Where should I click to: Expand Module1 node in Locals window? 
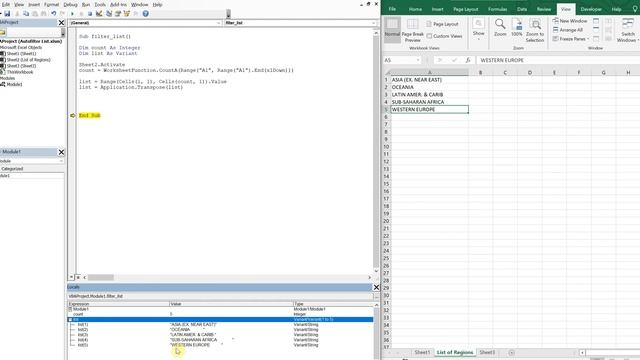click(x=70, y=309)
